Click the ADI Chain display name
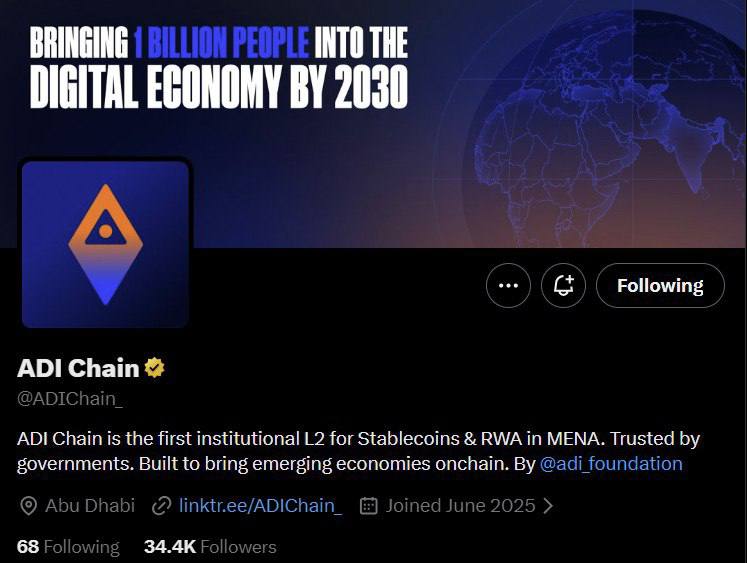747x563 pixels. (78, 368)
